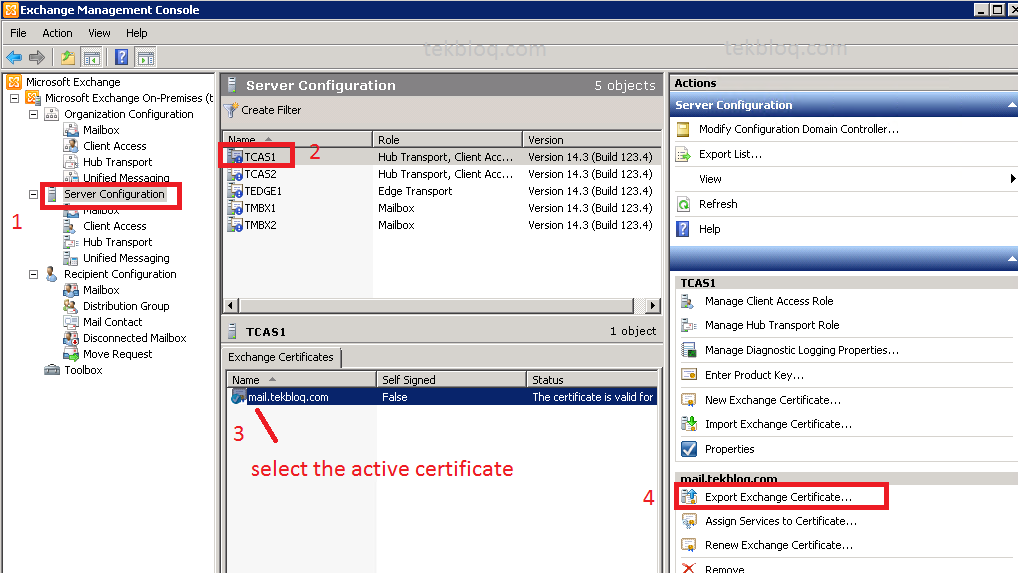Click the Renew Exchange Certificate icon

point(688,545)
